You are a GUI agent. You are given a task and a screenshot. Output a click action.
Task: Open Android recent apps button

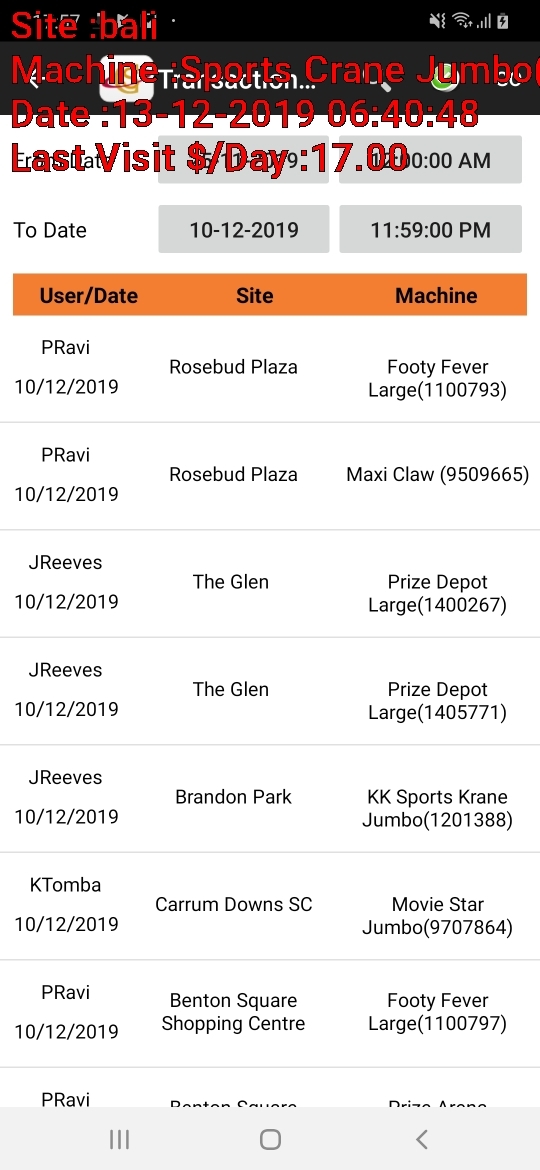pyautogui.click(x=119, y=1139)
